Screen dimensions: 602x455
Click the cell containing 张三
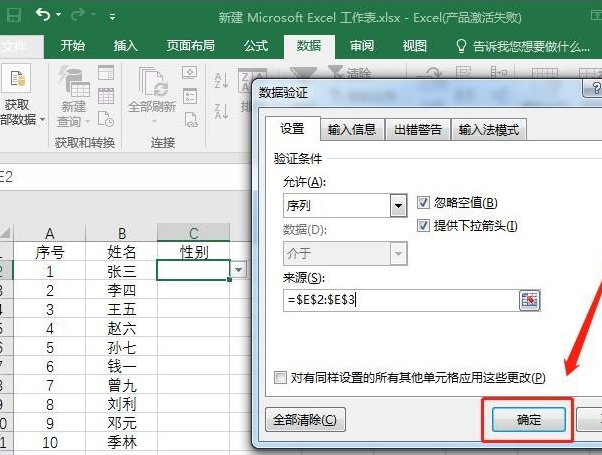(x=121, y=271)
